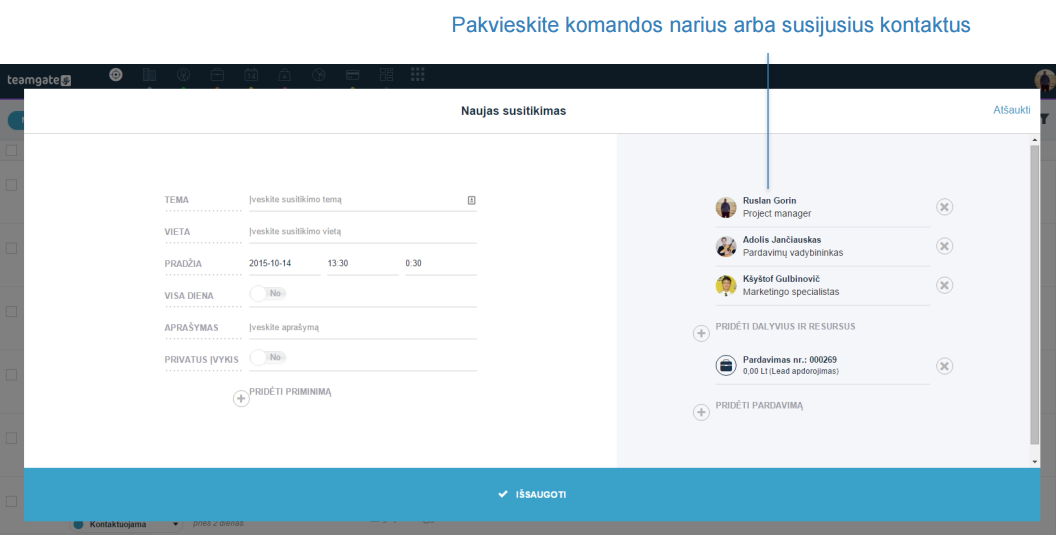Open the credit card icon in top bar
1056x535 pixels.
coord(352,75)
